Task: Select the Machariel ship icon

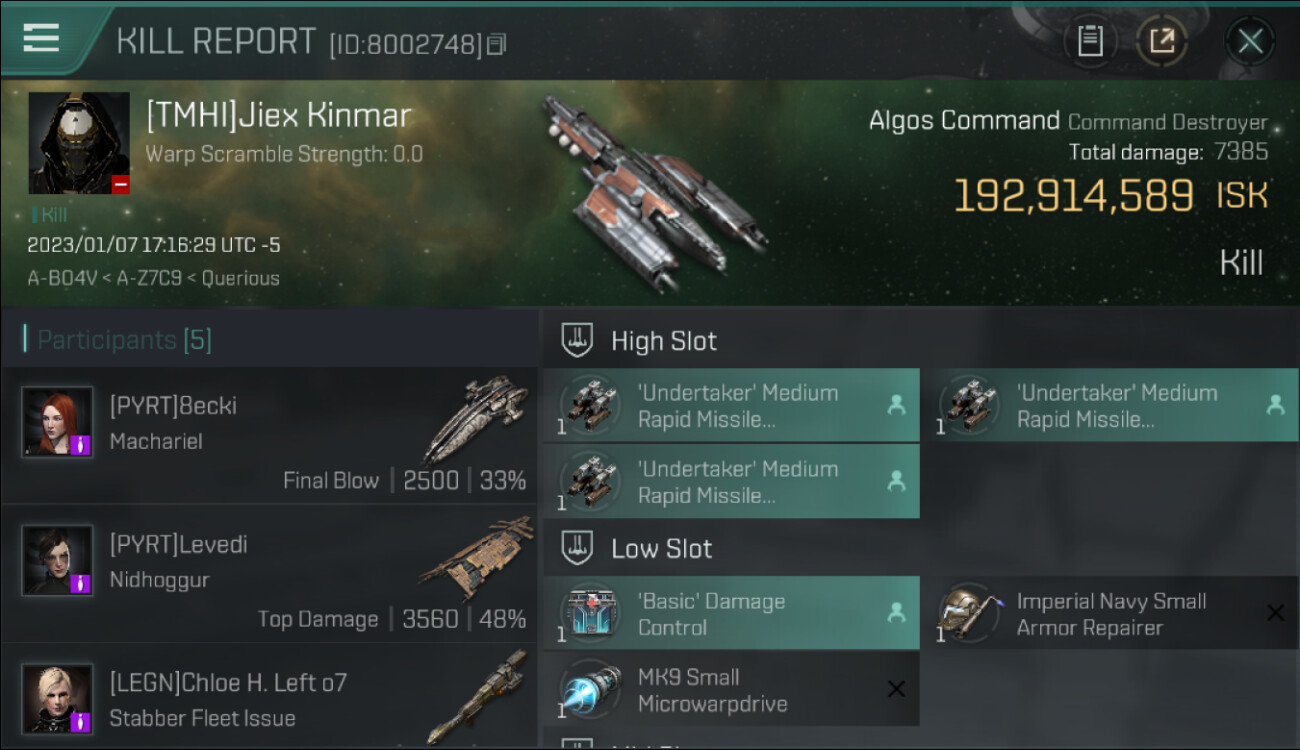Action: 475,420
